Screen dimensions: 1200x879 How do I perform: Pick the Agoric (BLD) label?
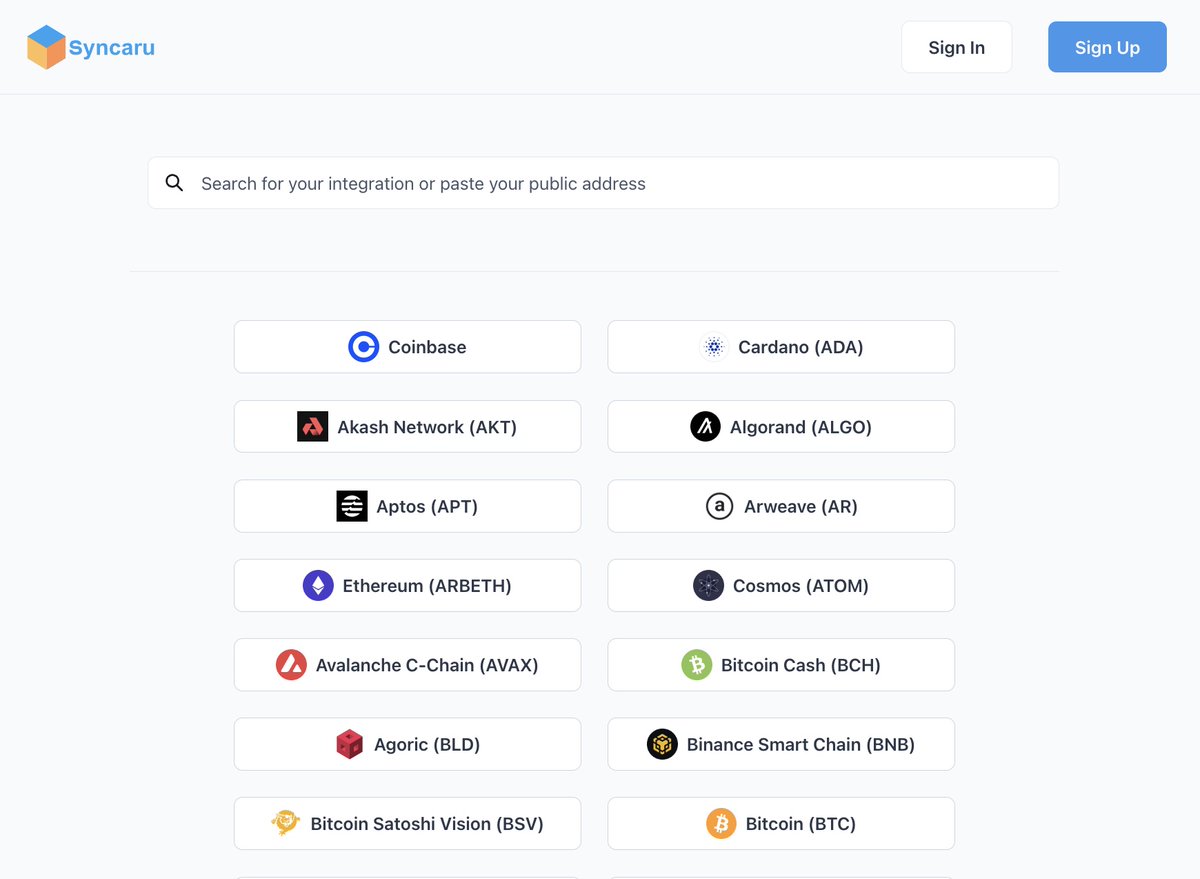coord(427,744)
